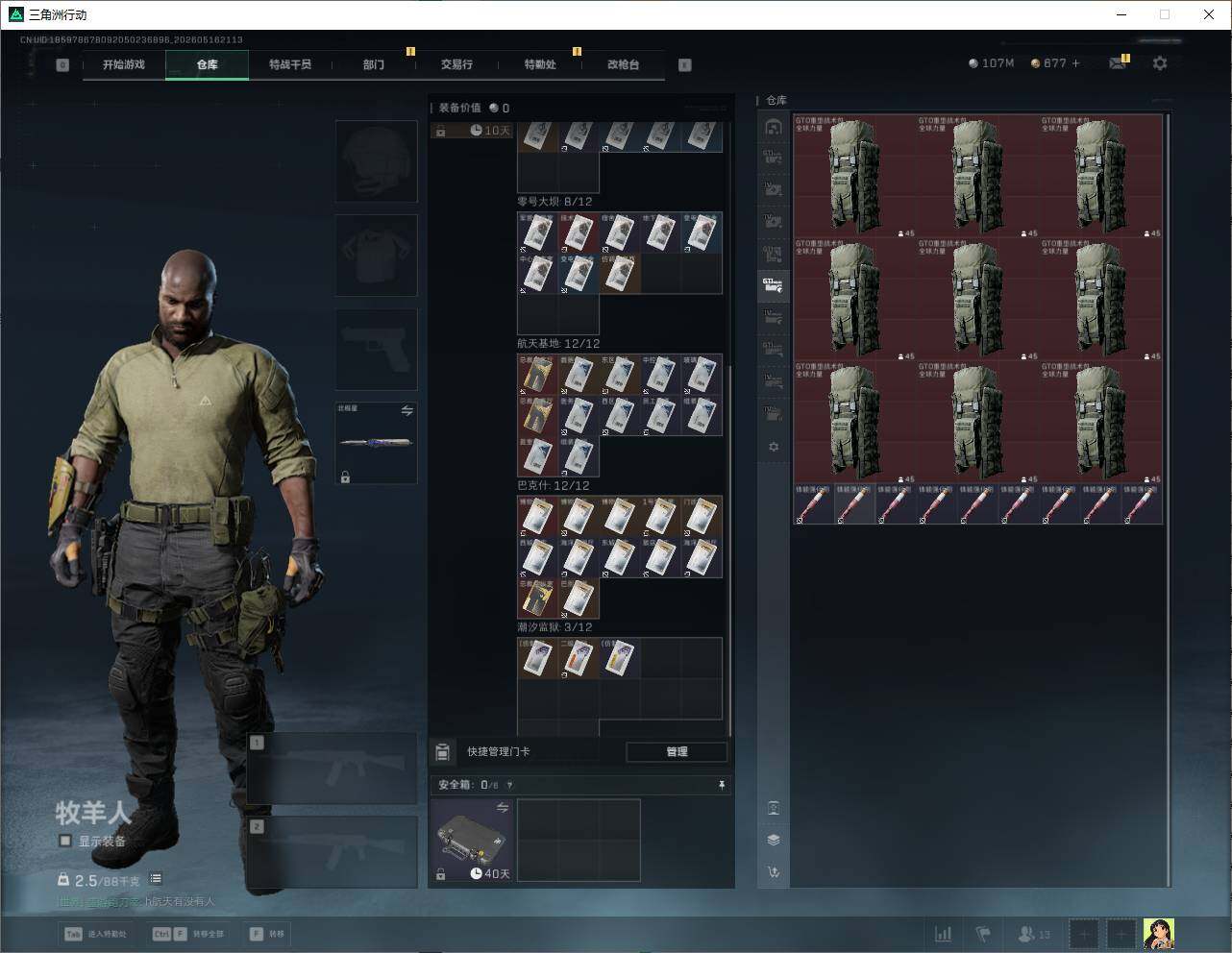Click the 管理 button
This screenshot has width=1232, height=953.
(677, 751)
